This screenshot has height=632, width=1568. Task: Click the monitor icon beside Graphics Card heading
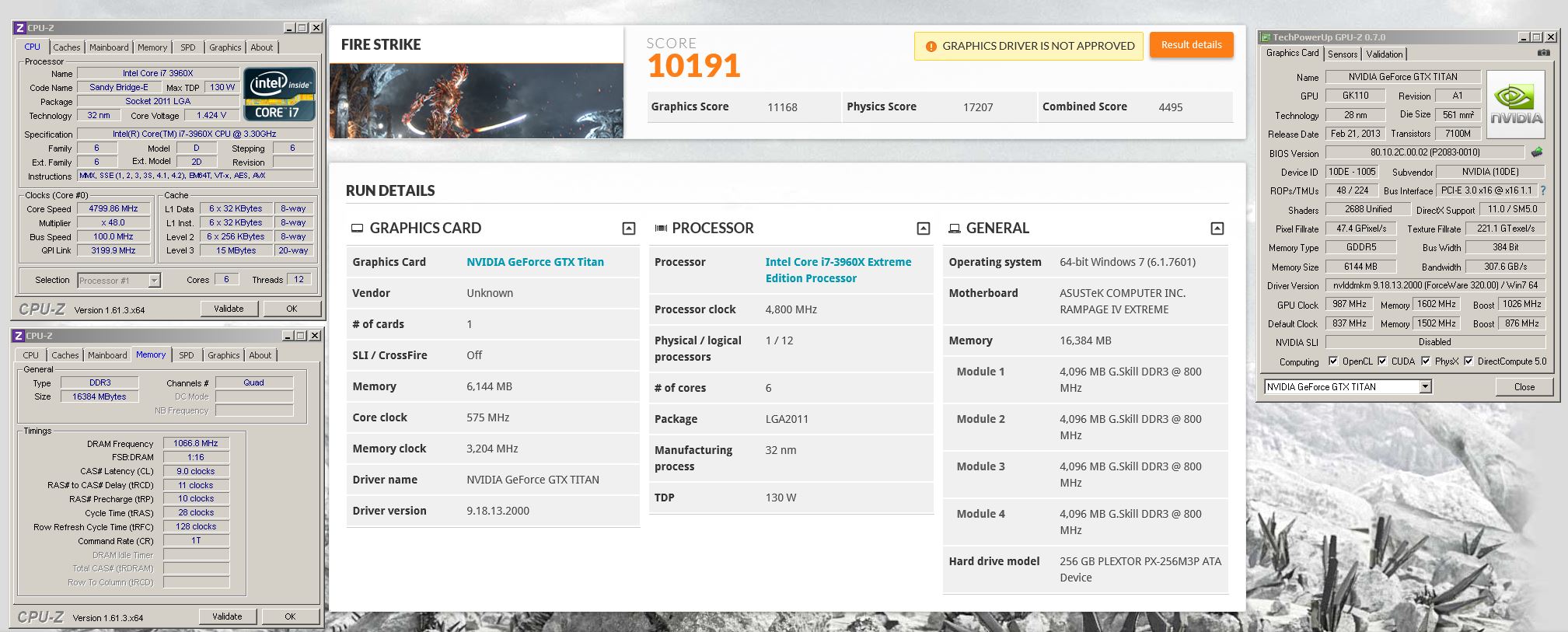tap(358, 229)
